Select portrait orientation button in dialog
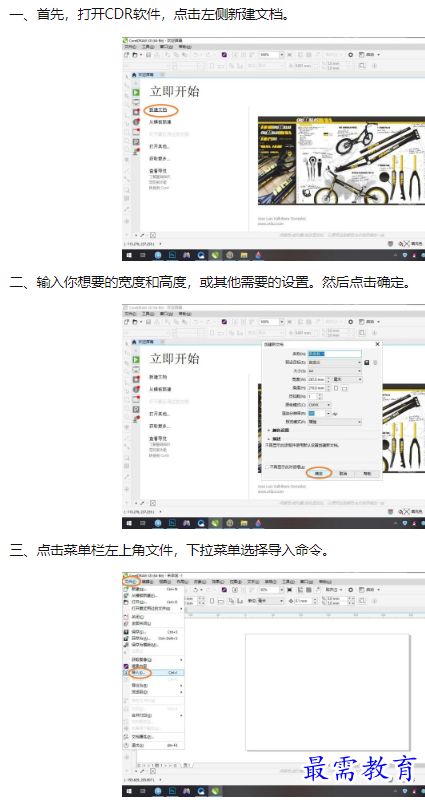Image resolution: width=425 pixels, height=800 pixels. point(336,388)
